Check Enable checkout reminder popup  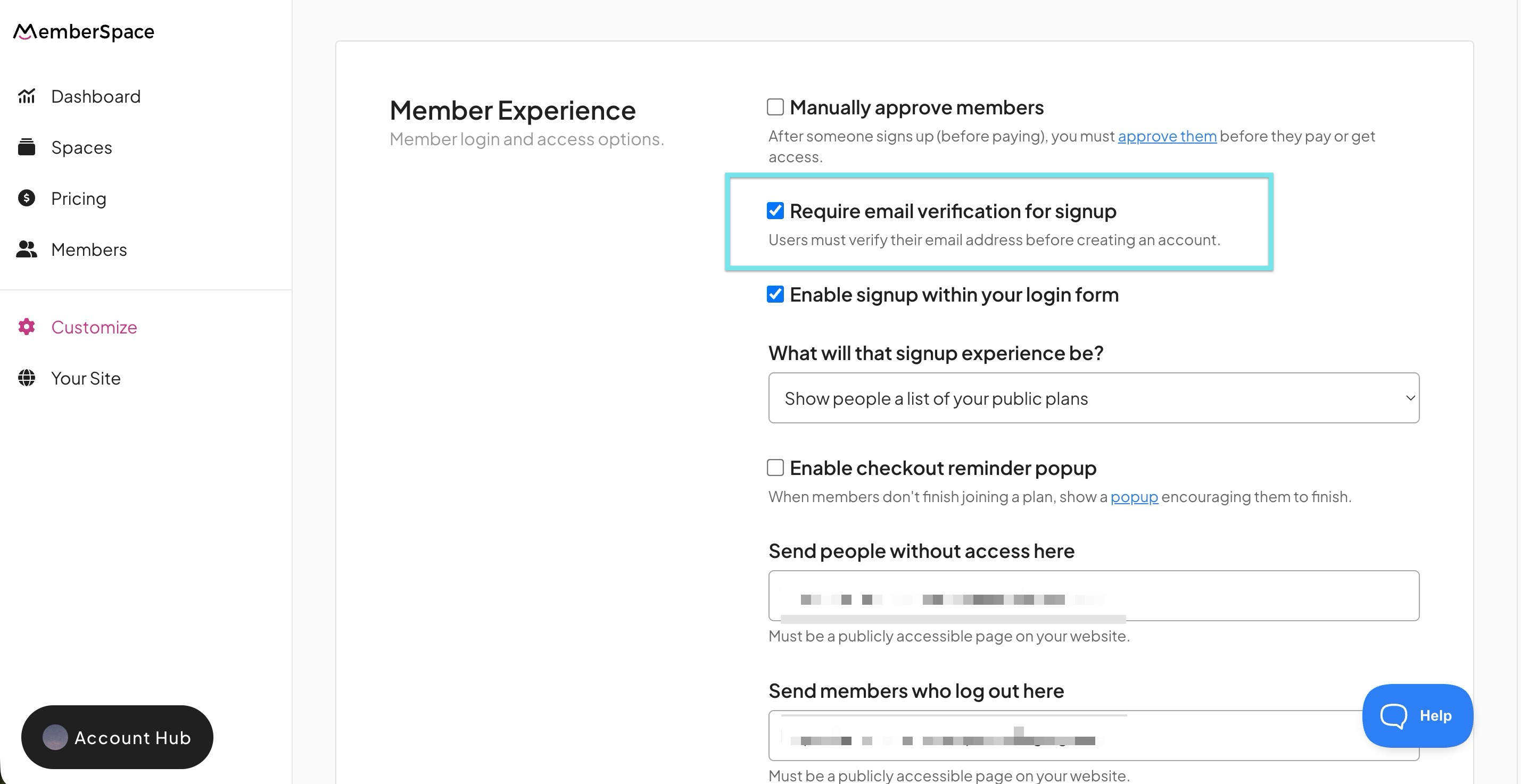point(775,468)
